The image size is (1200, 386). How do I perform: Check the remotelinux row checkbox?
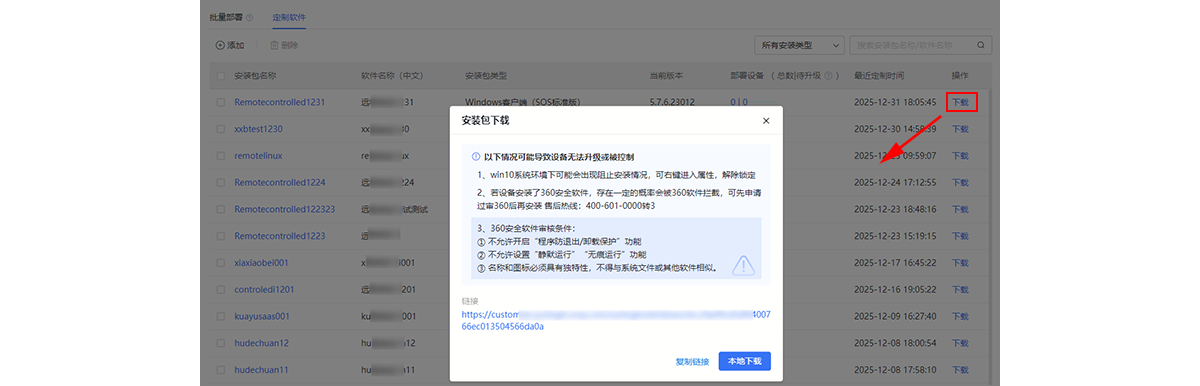tap(220, 156)
